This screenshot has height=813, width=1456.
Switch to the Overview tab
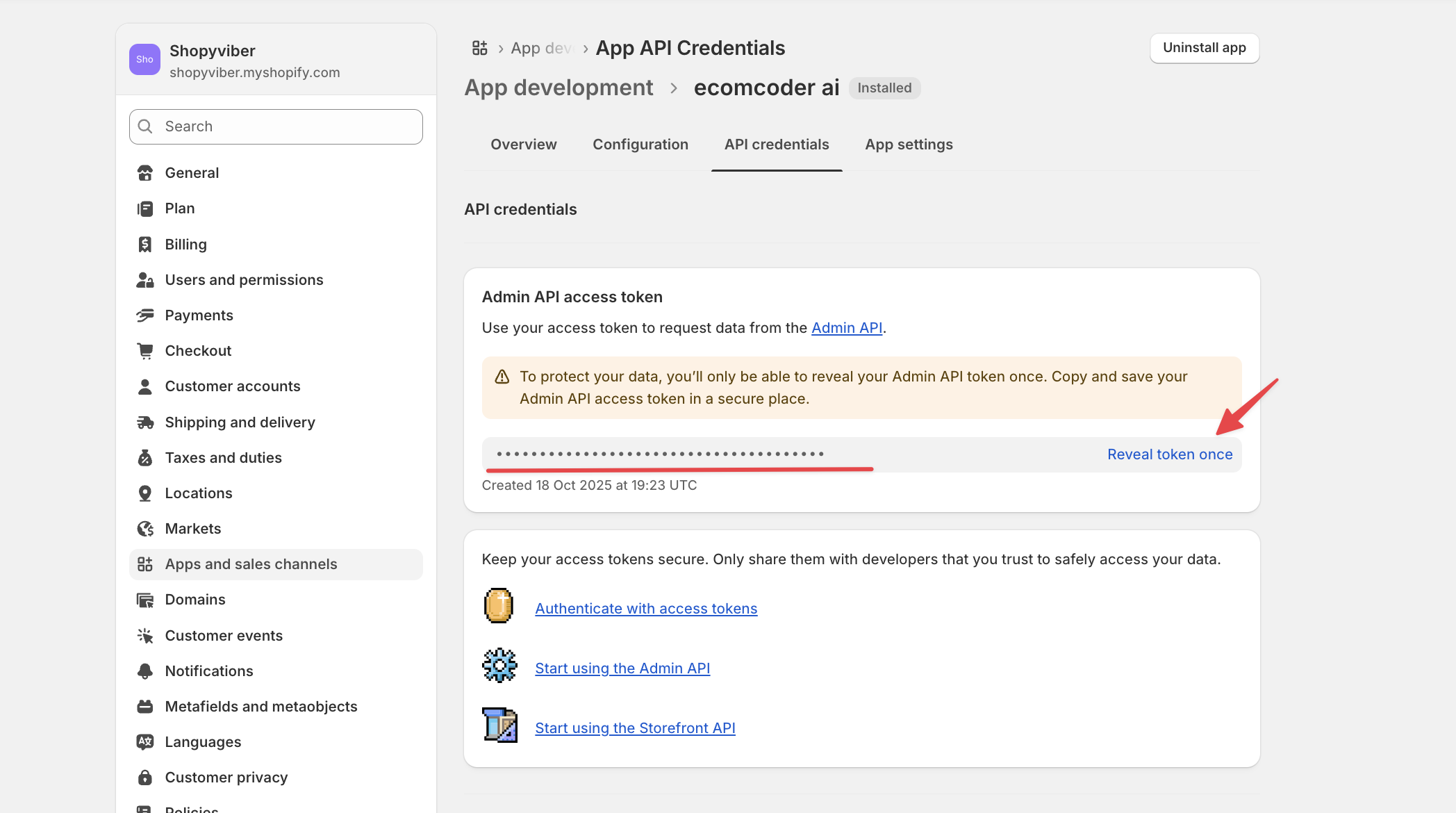(x=524, y=145)
